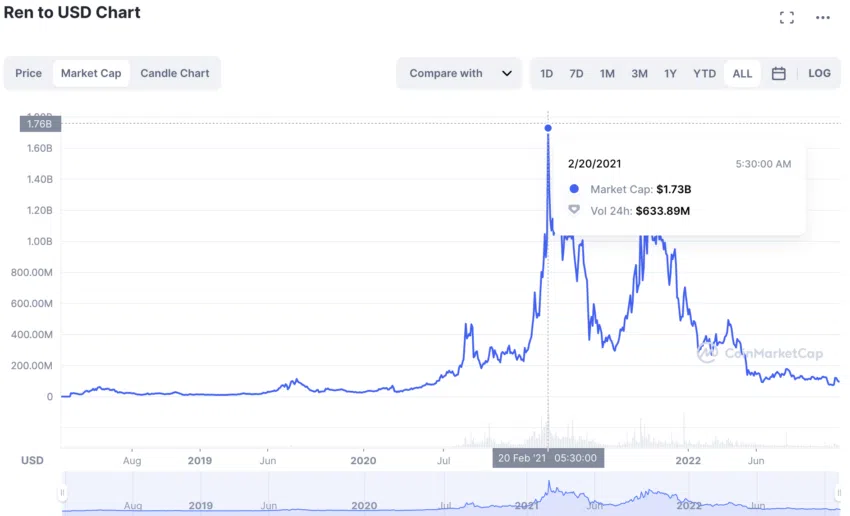This screenshot has width=850, height=516.
Task: Click the peak data point on chart
Action: point(548,128)
